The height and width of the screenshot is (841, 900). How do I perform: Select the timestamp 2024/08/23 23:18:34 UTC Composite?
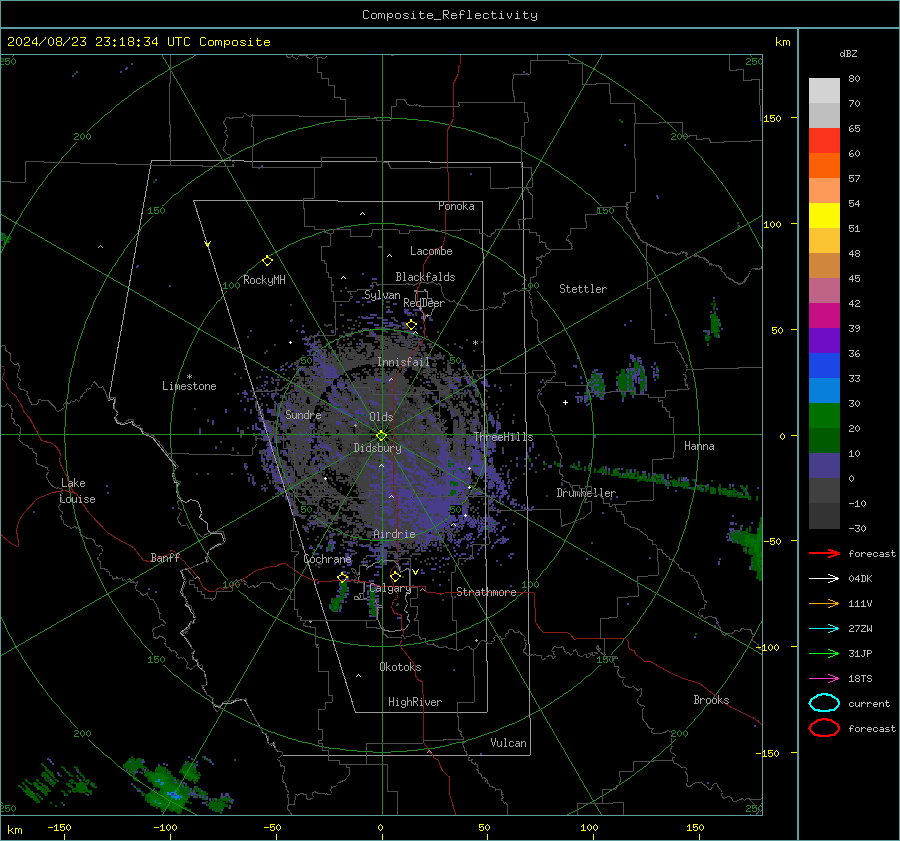[138, 42]
